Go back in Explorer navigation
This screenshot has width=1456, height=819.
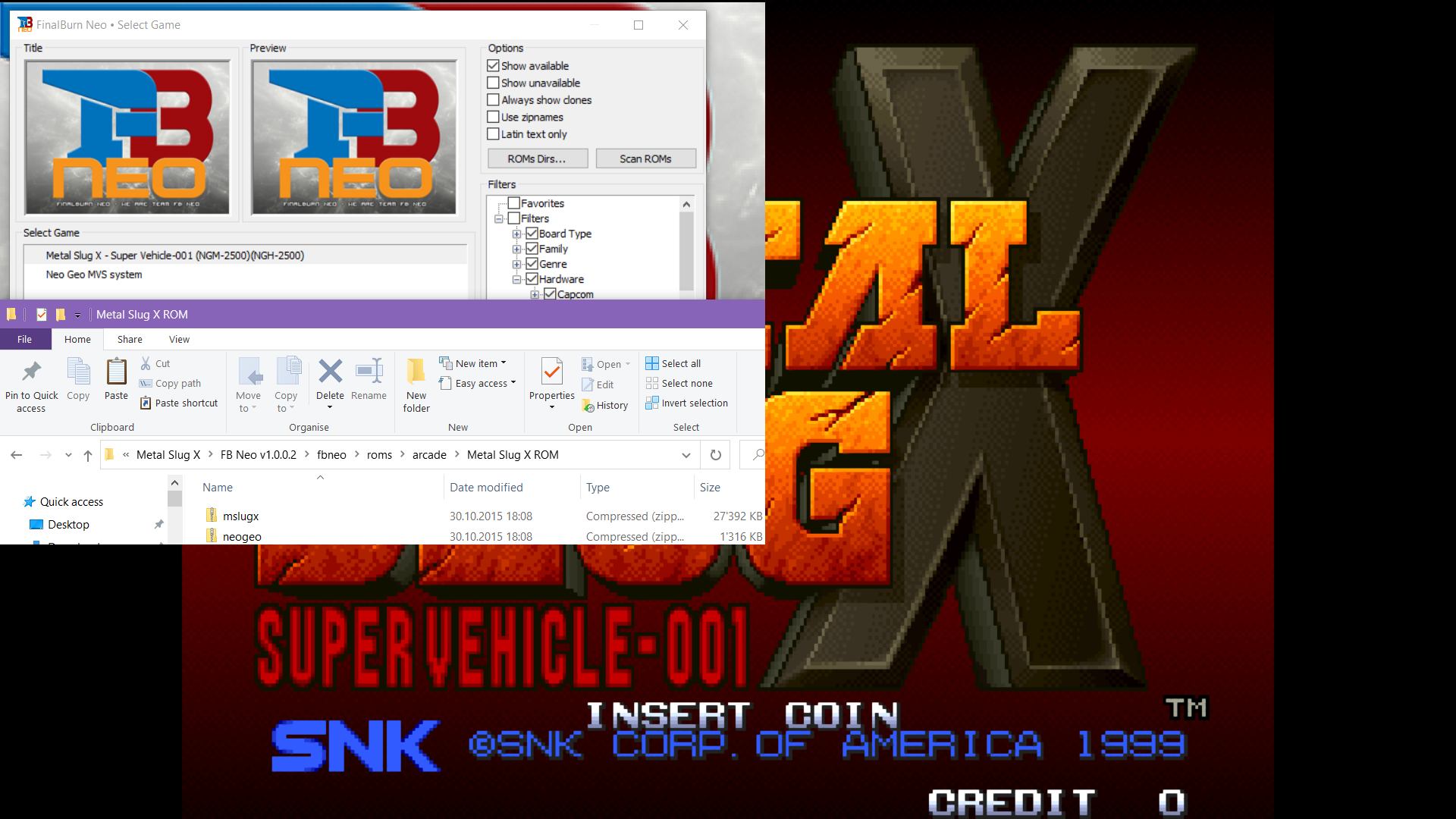pos(17,455)
